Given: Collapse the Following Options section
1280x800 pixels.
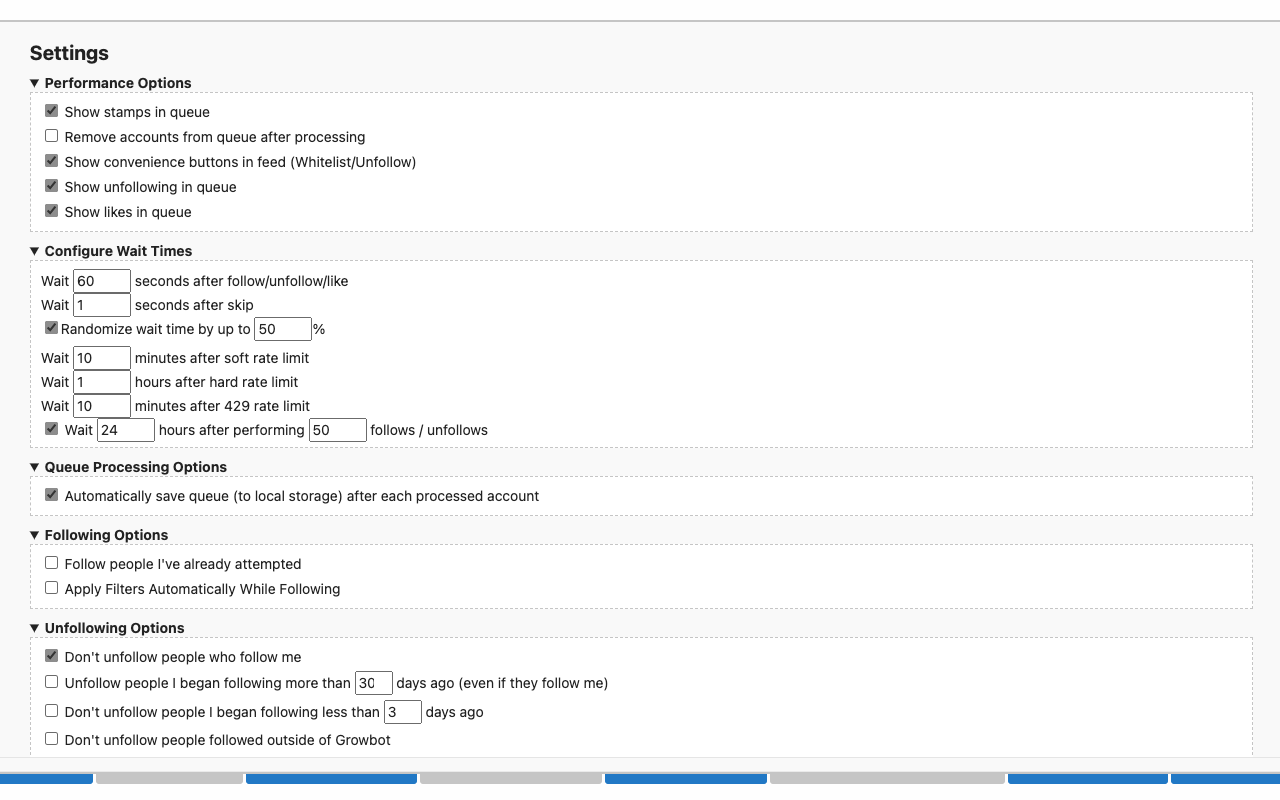Looking at the screenshot, I should 35,535.
